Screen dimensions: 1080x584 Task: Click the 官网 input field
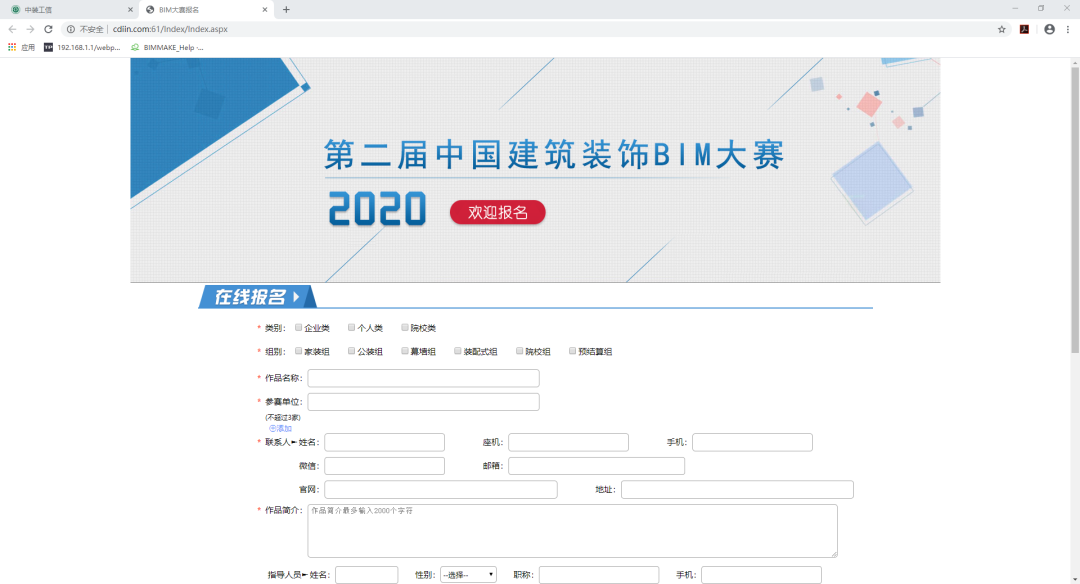[x=441, y=490]
